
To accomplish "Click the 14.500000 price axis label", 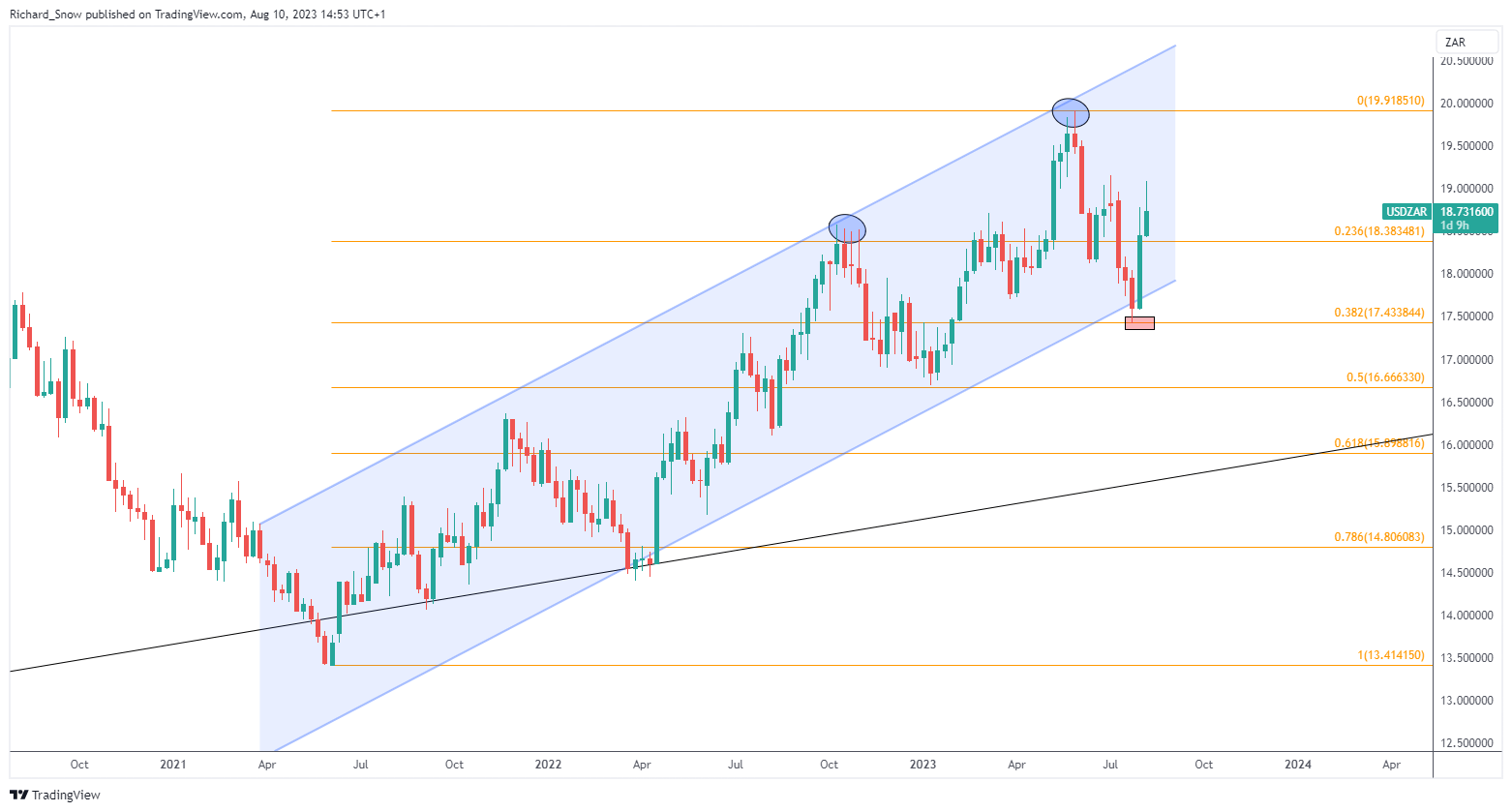I will point(1467,573).
